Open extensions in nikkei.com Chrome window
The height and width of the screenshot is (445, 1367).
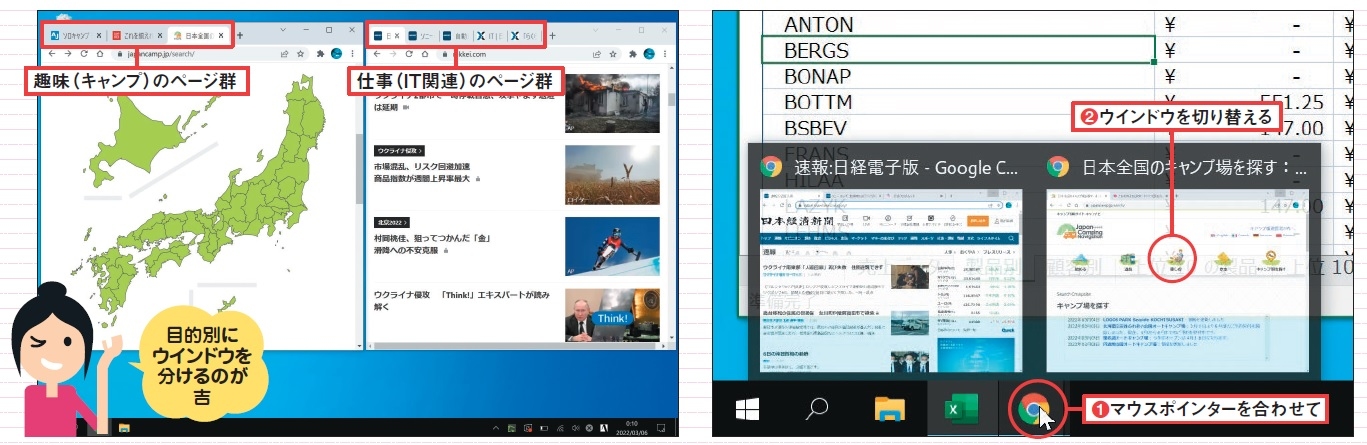click(633, 54)
